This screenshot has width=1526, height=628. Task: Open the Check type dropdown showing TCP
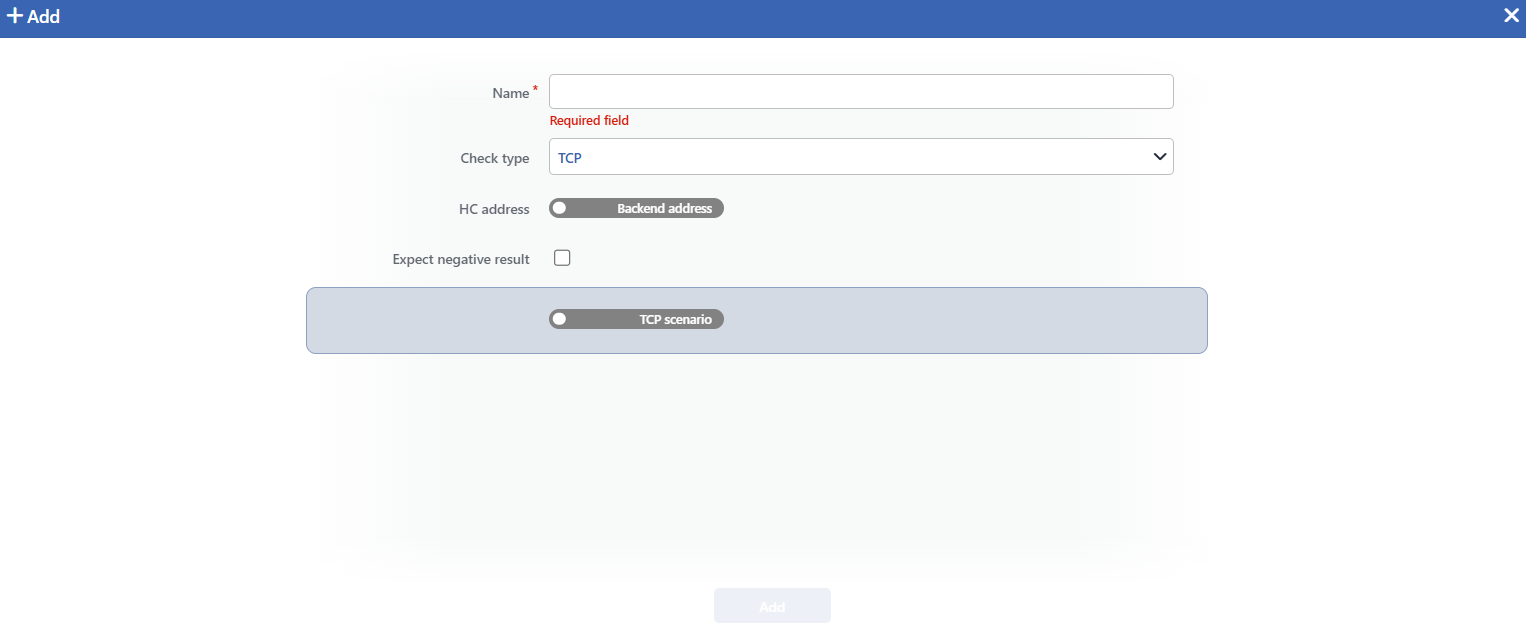pyautogui.click(x=861, y=157)
